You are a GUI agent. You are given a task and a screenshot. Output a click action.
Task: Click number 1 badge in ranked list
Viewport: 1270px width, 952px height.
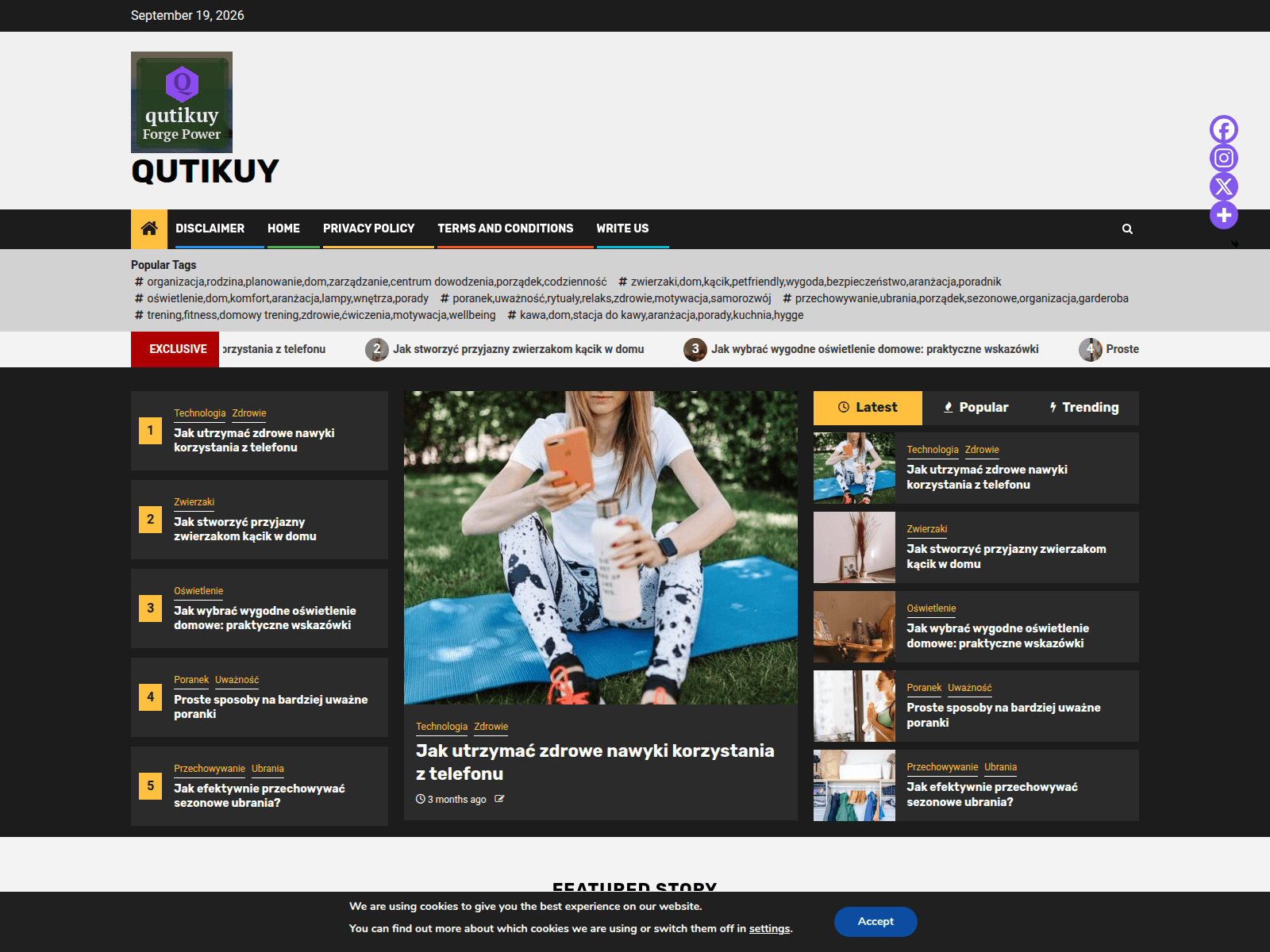150,431
